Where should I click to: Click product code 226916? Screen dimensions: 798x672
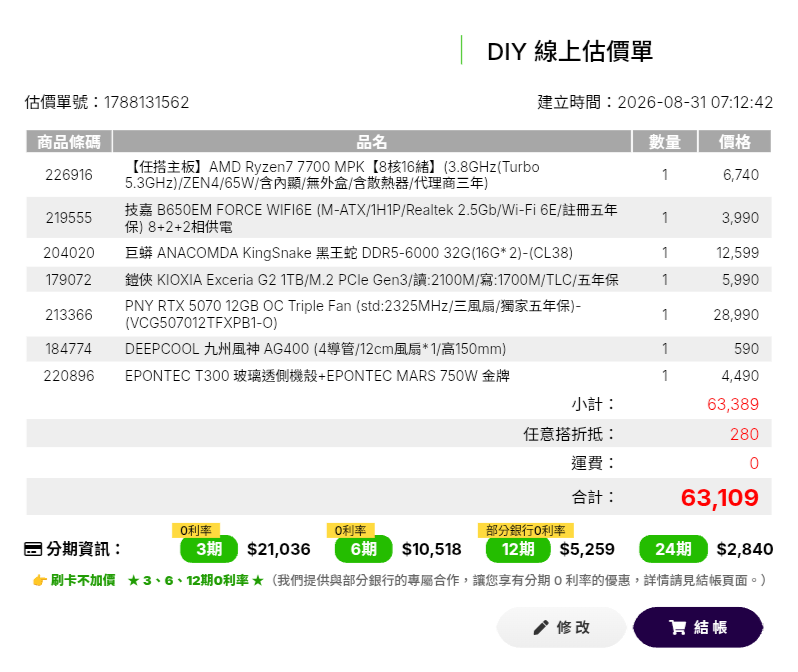click(69, 175)
